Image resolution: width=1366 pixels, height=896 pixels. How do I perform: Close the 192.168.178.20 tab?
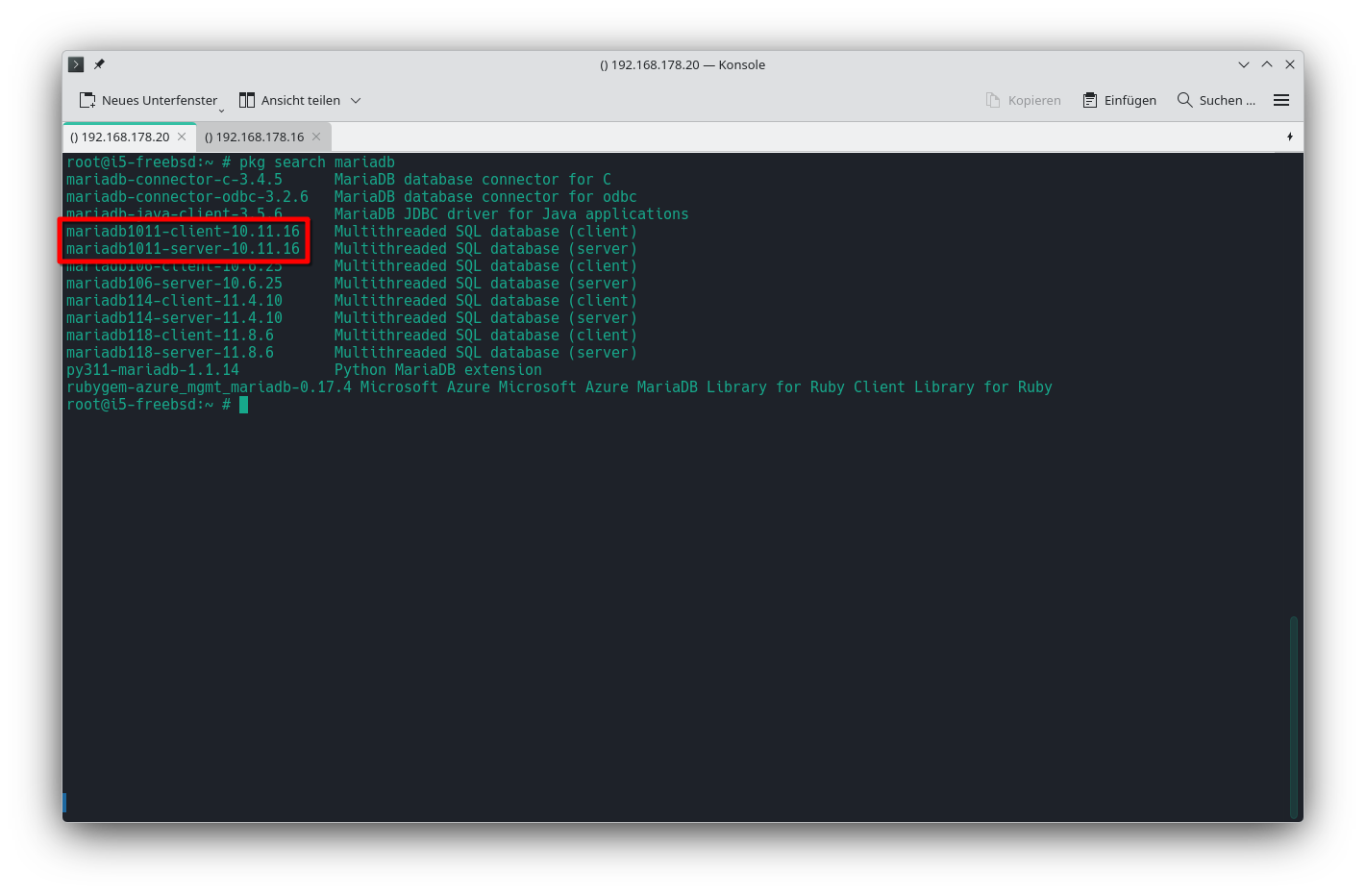pos(182,137)
